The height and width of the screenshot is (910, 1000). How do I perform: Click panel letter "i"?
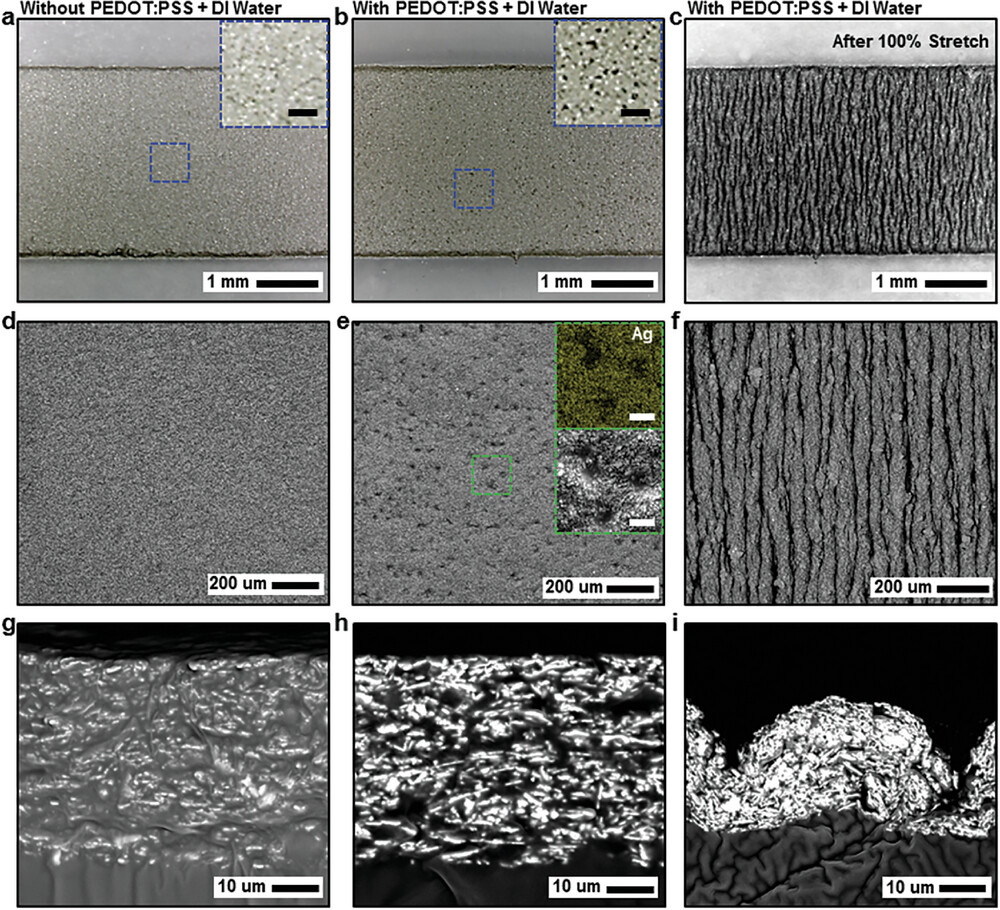(676, 623)
